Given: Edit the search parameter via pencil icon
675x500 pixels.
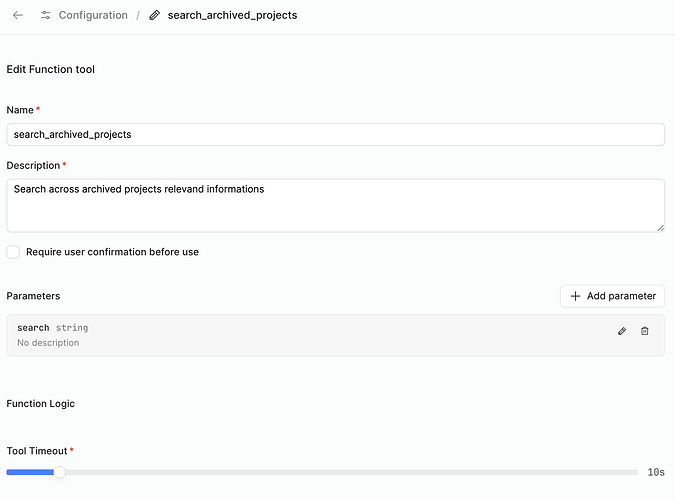Looking at the screenshot, I should [x=622, y=331].
